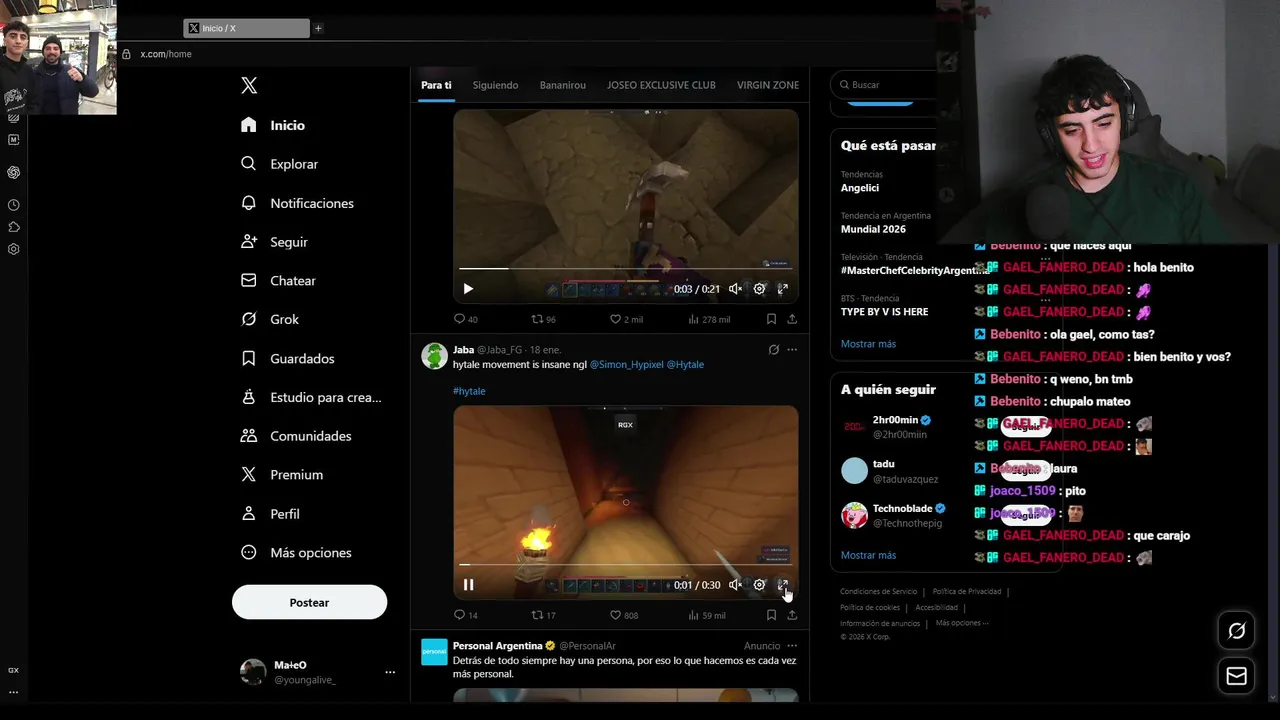Repost the post with 96 reposts
Viewport: 1280px width, 720px height.
tap(543, 319)
